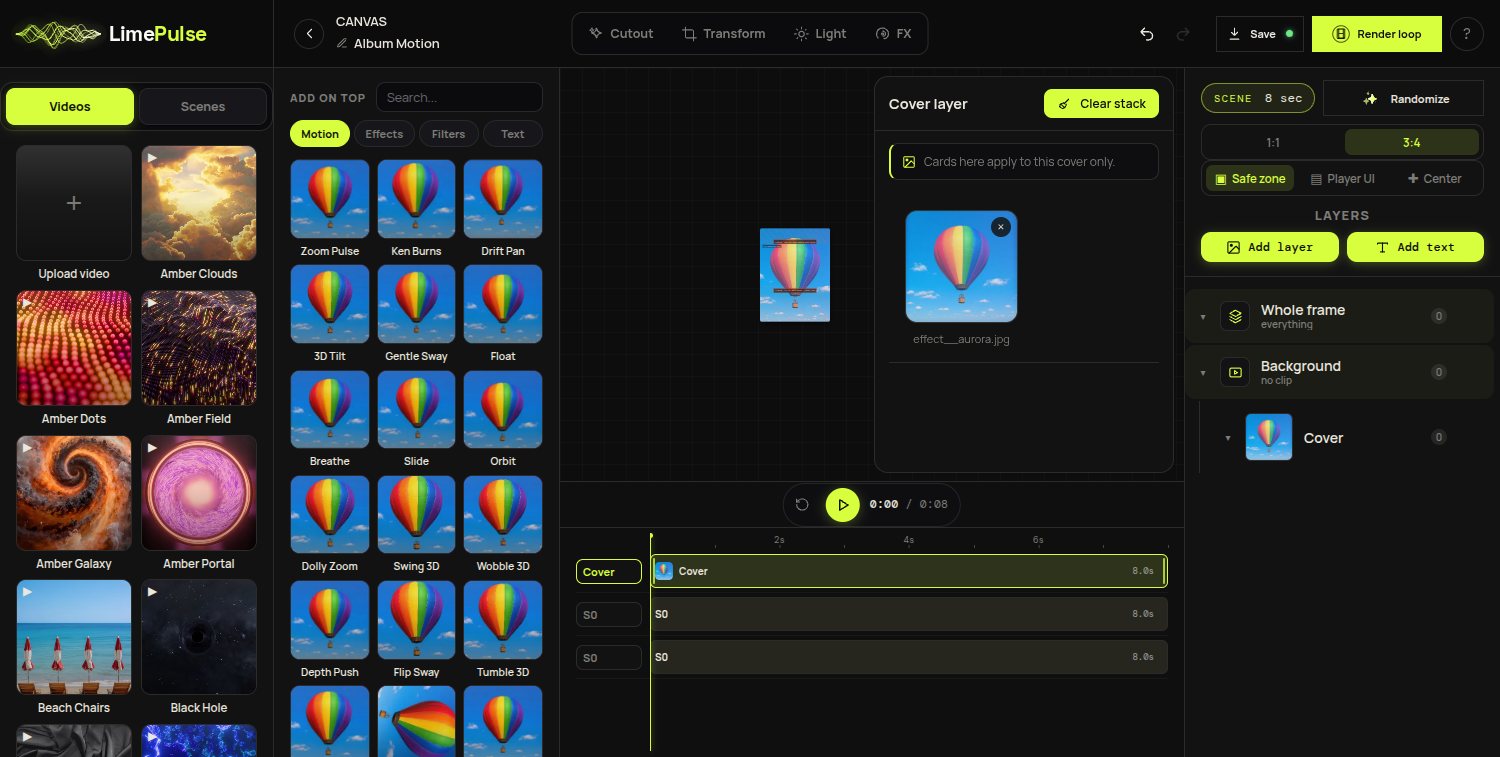Choose the Dolly Zoom motion
Image resolution: width=1500 pixels, height=757 pixels.
pyautogui.click(x=330, y=515)
